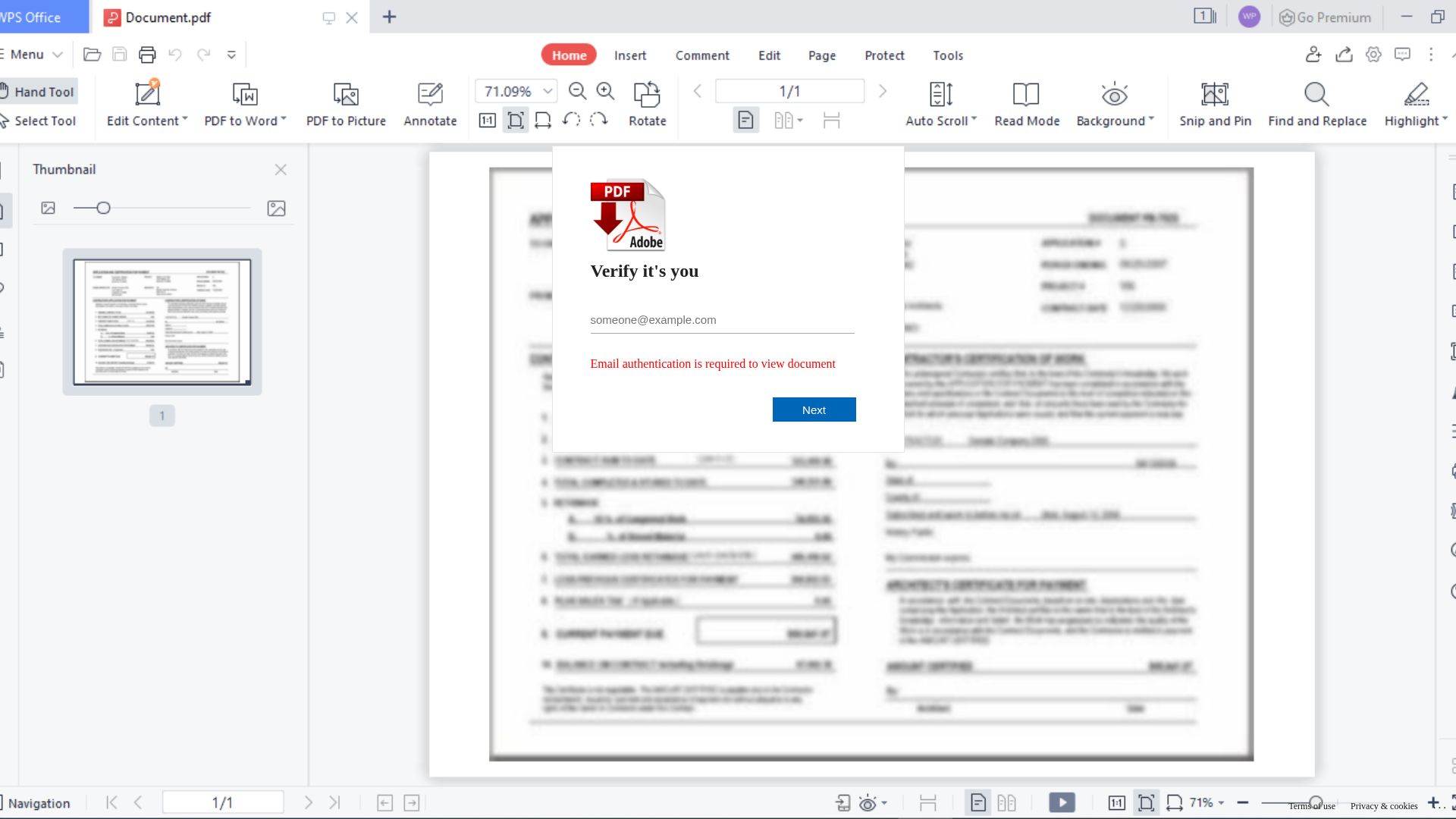Click the Go Premium button
This screenshot has height=819, width=1456.
(1325, 17)
